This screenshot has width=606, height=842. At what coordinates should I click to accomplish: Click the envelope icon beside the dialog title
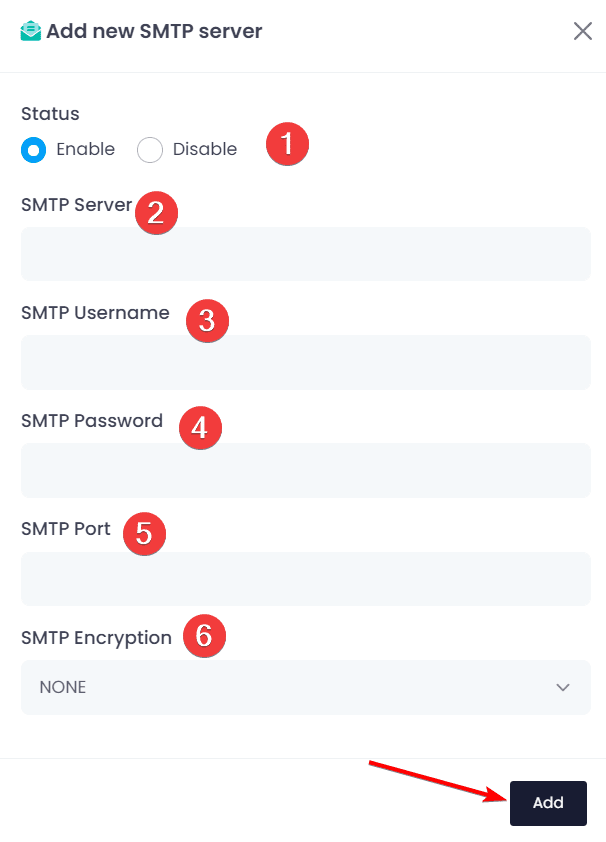31,31
